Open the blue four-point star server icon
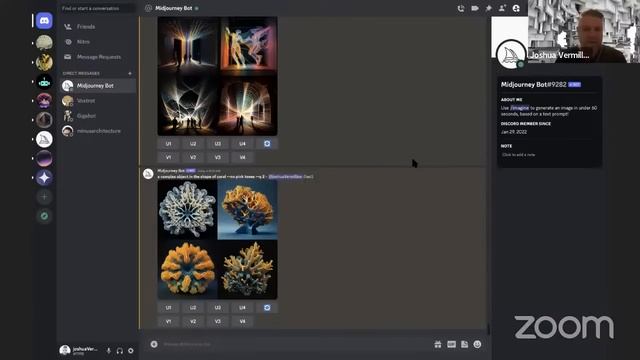 (44, 178)
